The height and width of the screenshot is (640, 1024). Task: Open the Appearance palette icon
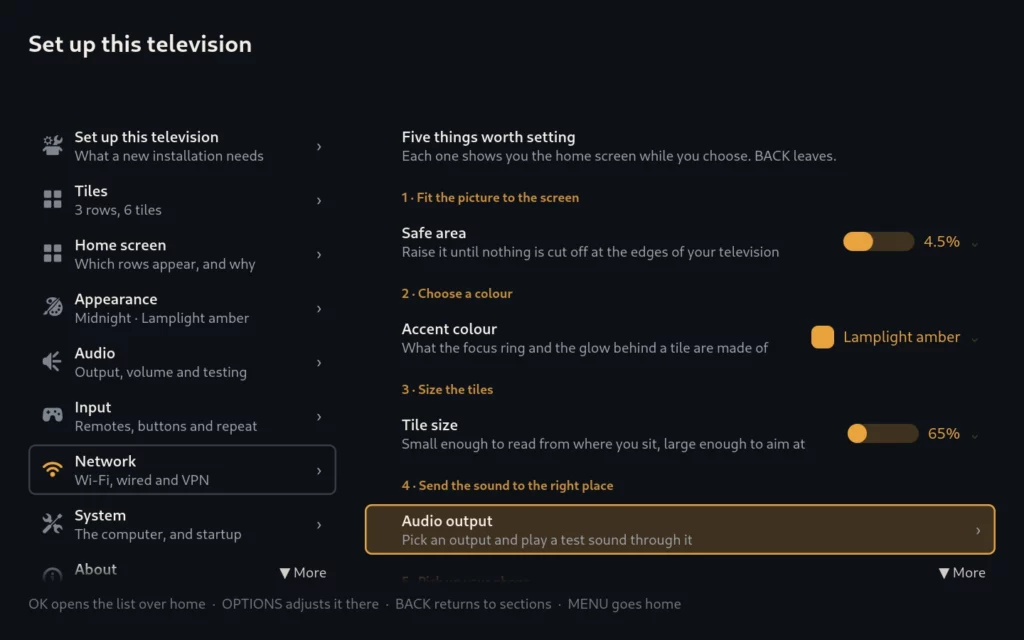pos(52,308)
